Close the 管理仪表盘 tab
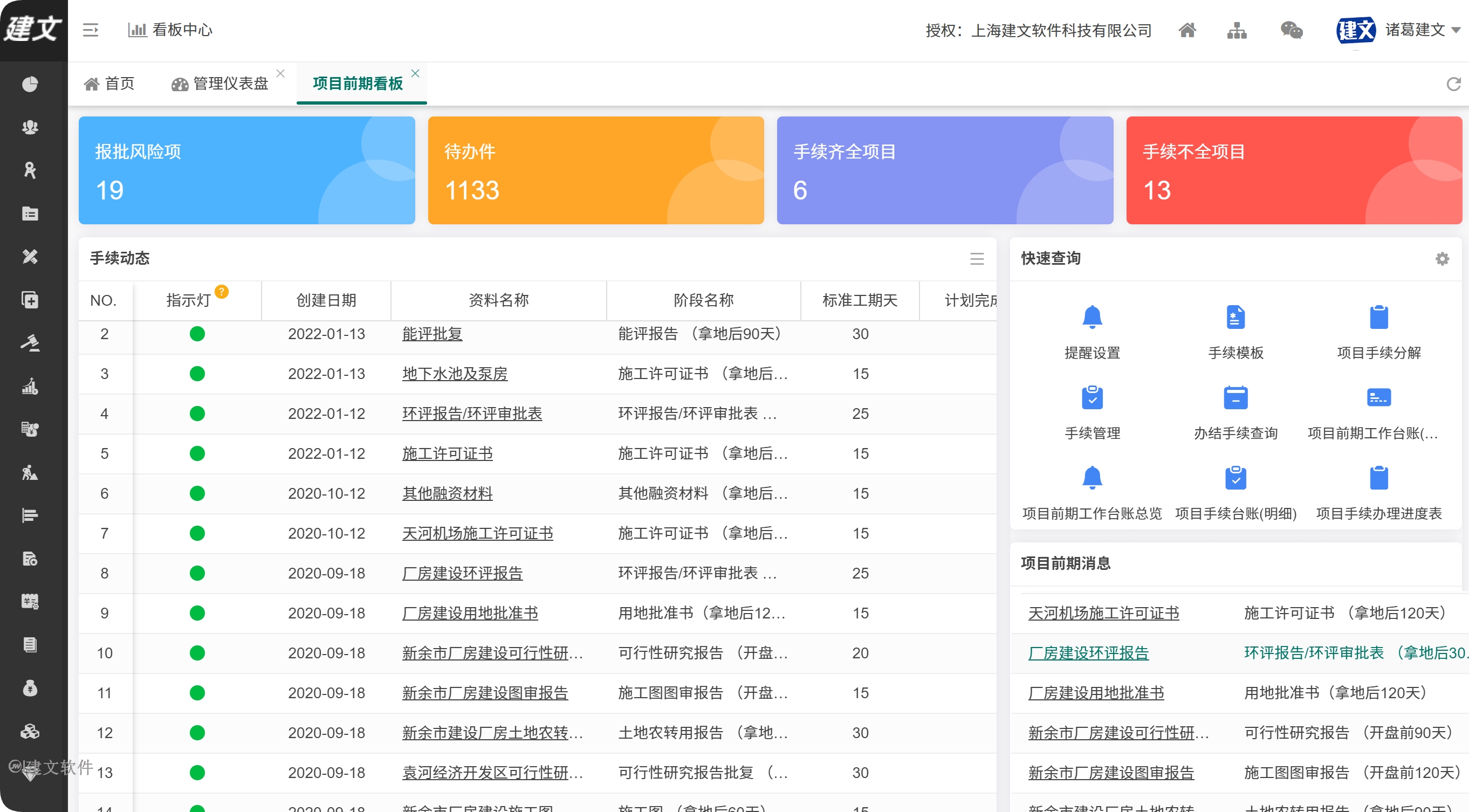This screenshot has height=812, width=1469. (280, 73)
